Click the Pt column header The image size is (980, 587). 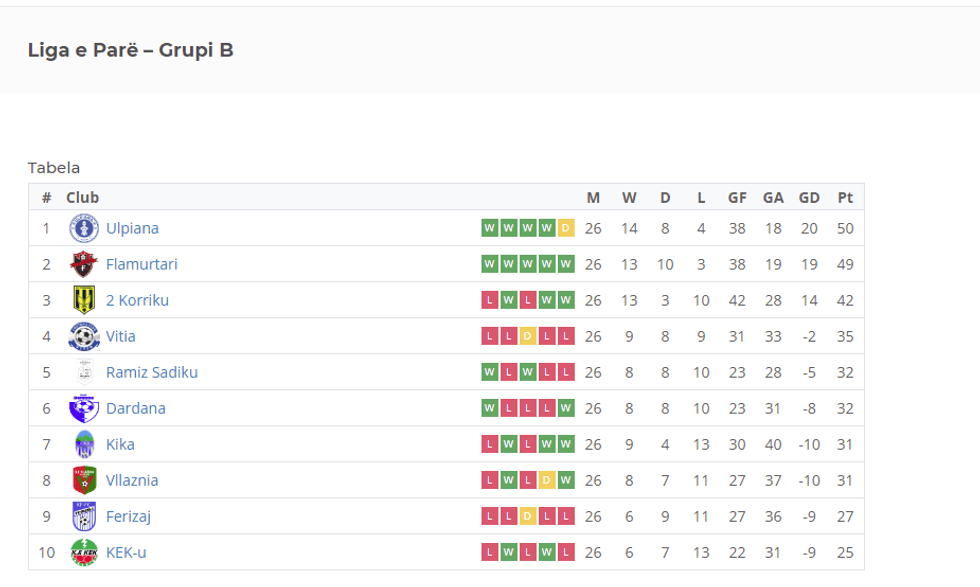click(x=845, y=198)
